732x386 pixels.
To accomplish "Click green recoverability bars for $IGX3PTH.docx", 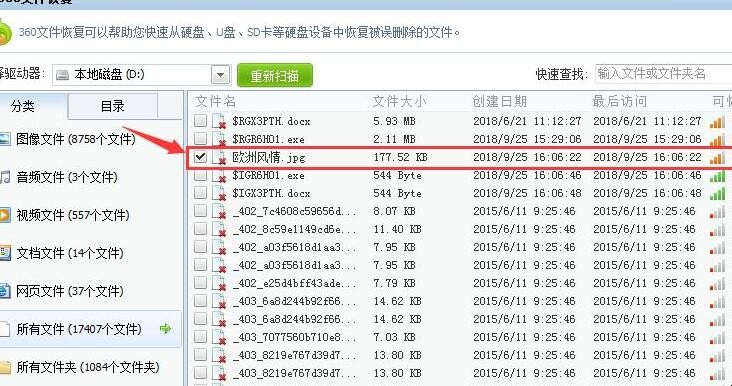I will tap(718, 193).
